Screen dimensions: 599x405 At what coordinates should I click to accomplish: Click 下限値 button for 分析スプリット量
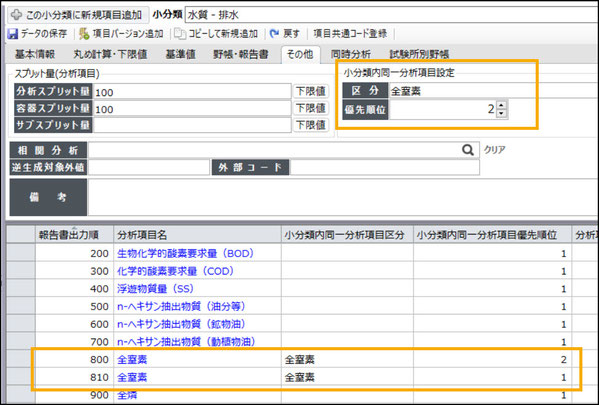tap(311, 91)
